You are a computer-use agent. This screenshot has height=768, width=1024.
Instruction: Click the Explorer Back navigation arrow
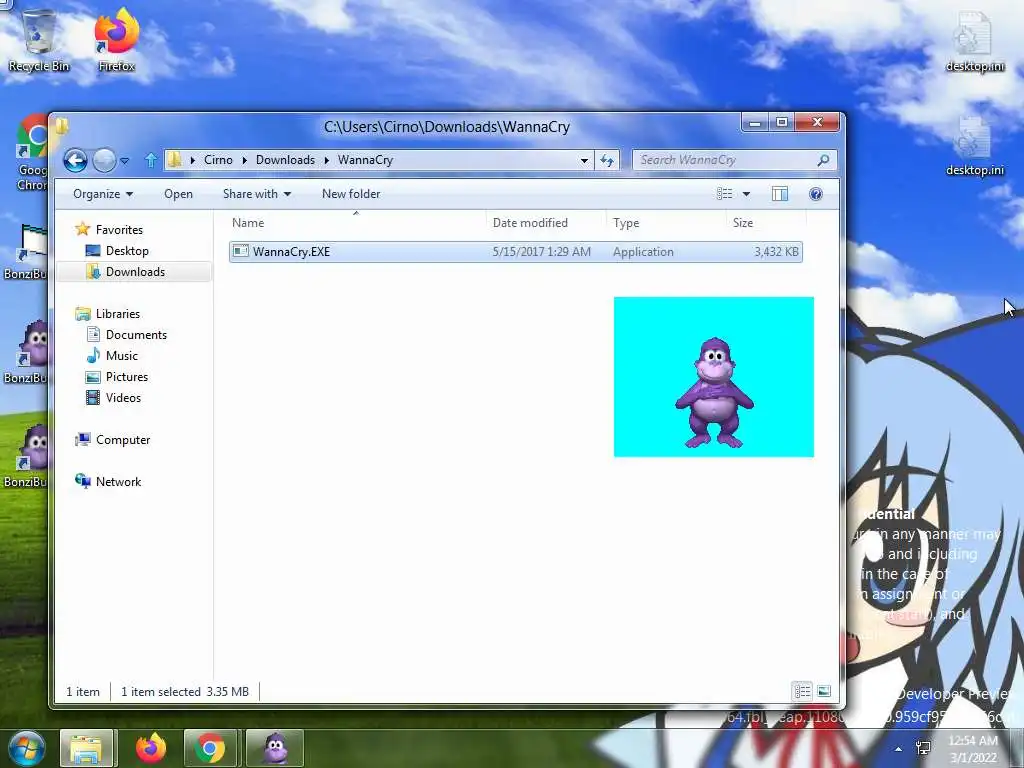75,160
